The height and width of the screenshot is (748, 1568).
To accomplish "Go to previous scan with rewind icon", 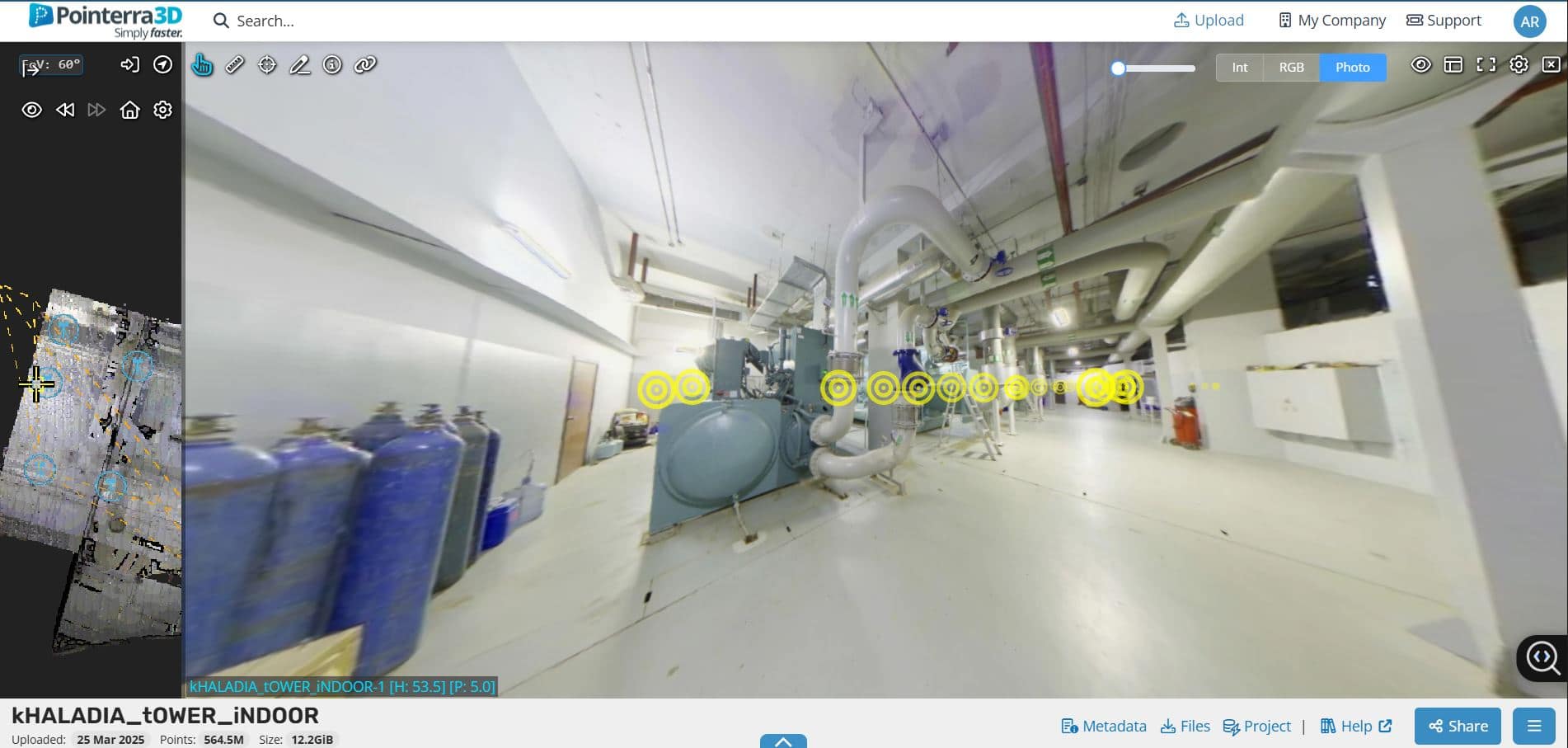I will (x=65, y=110).
